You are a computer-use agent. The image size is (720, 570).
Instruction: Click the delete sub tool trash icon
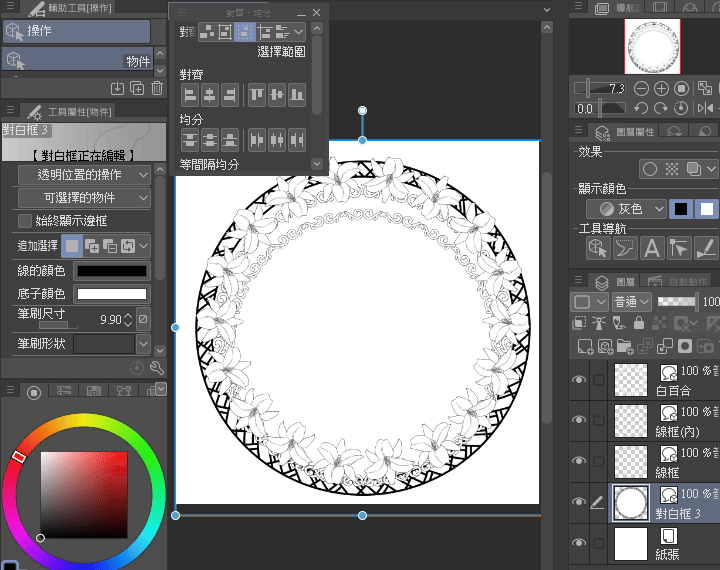pos(157,88)
